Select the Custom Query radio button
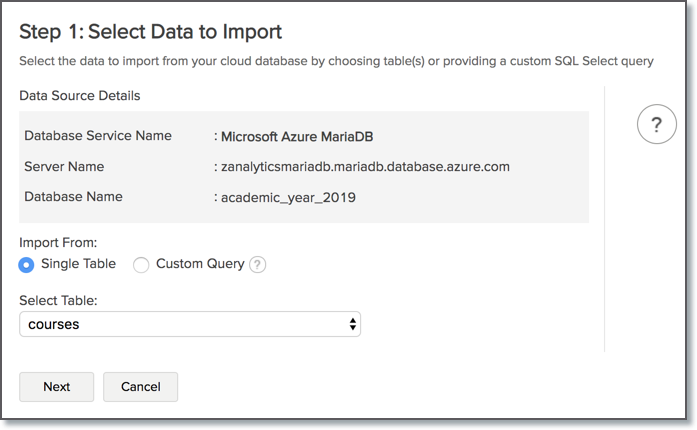Viewport: 697px width, 430px height. 141,265
